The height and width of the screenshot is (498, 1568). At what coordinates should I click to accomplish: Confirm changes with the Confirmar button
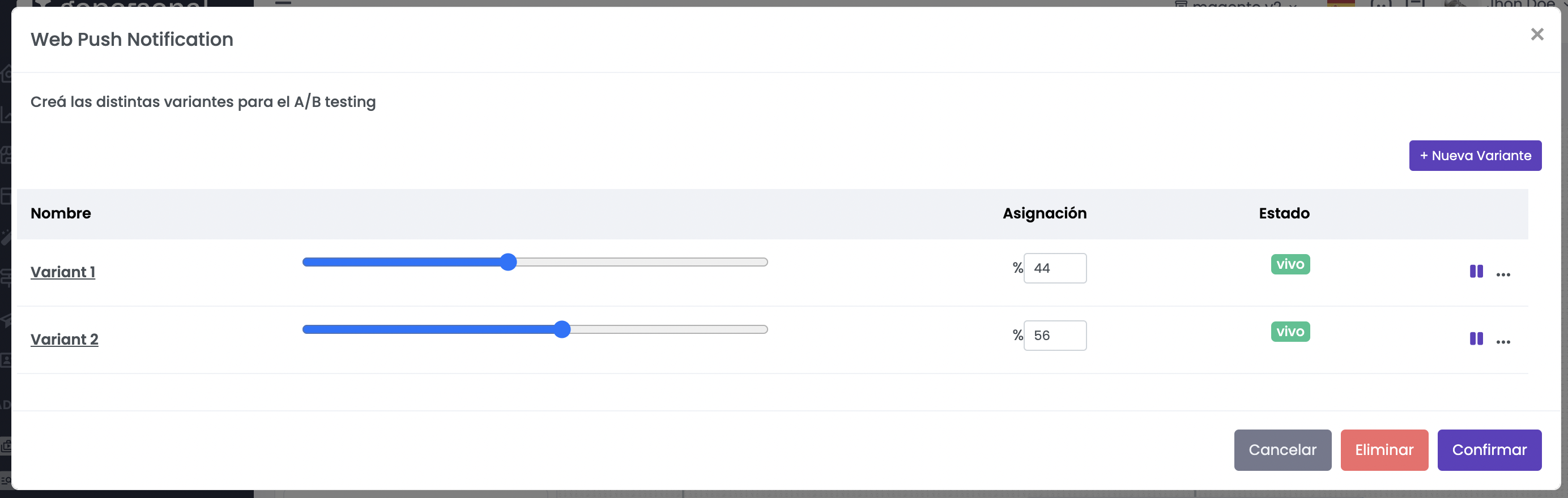[1489, 450]
